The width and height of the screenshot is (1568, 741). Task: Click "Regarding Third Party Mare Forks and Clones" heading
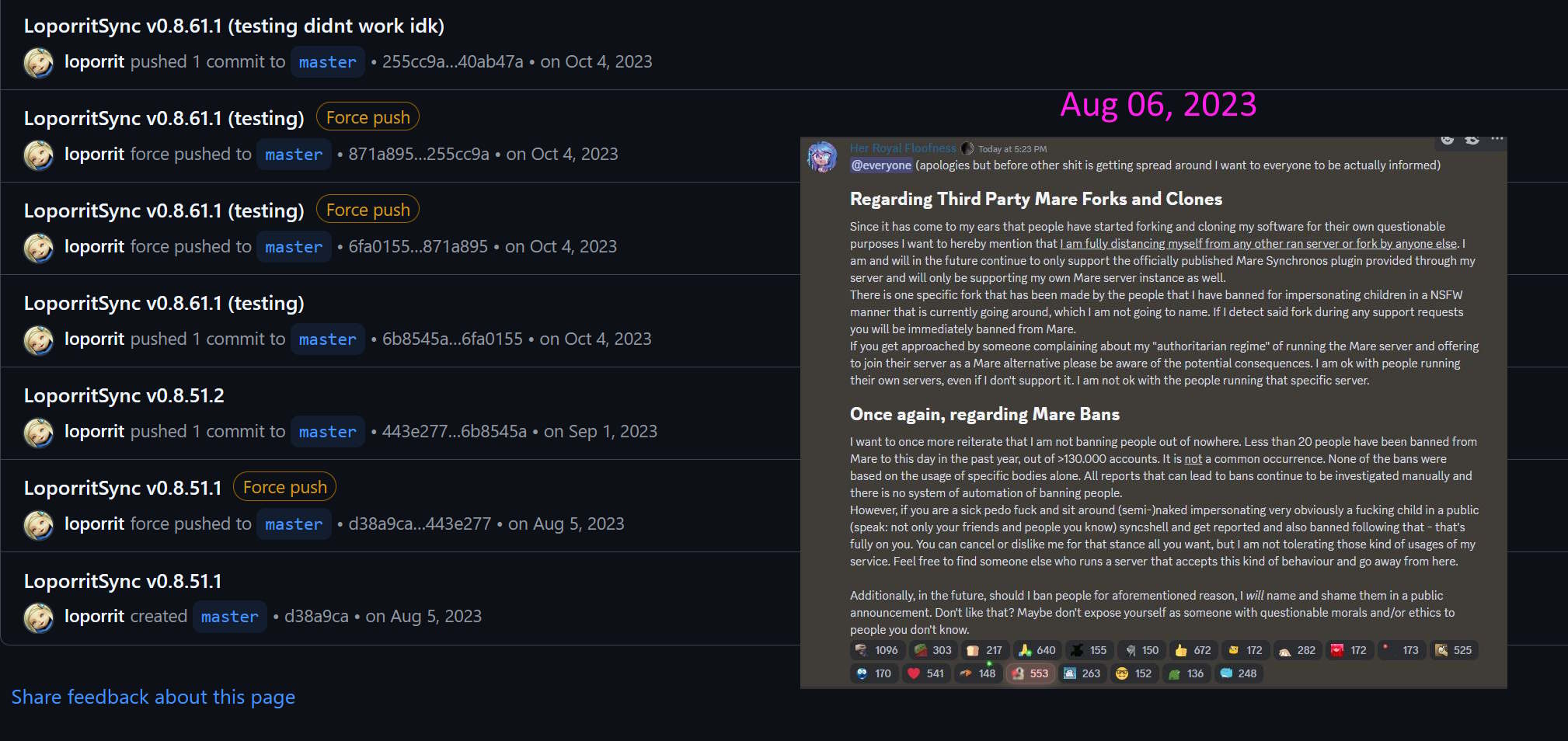[x=1036, y=199]
